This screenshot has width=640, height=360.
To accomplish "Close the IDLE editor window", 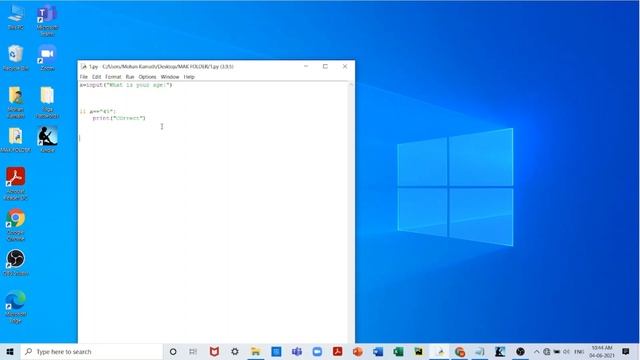I will (x=345, y=66).
